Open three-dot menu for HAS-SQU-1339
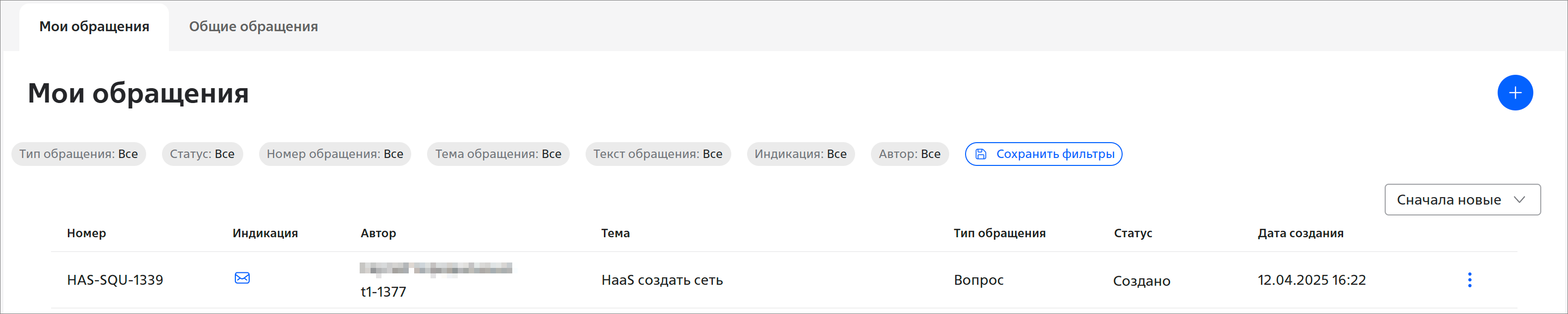1568x314 pixels. tap(1469, 280)
